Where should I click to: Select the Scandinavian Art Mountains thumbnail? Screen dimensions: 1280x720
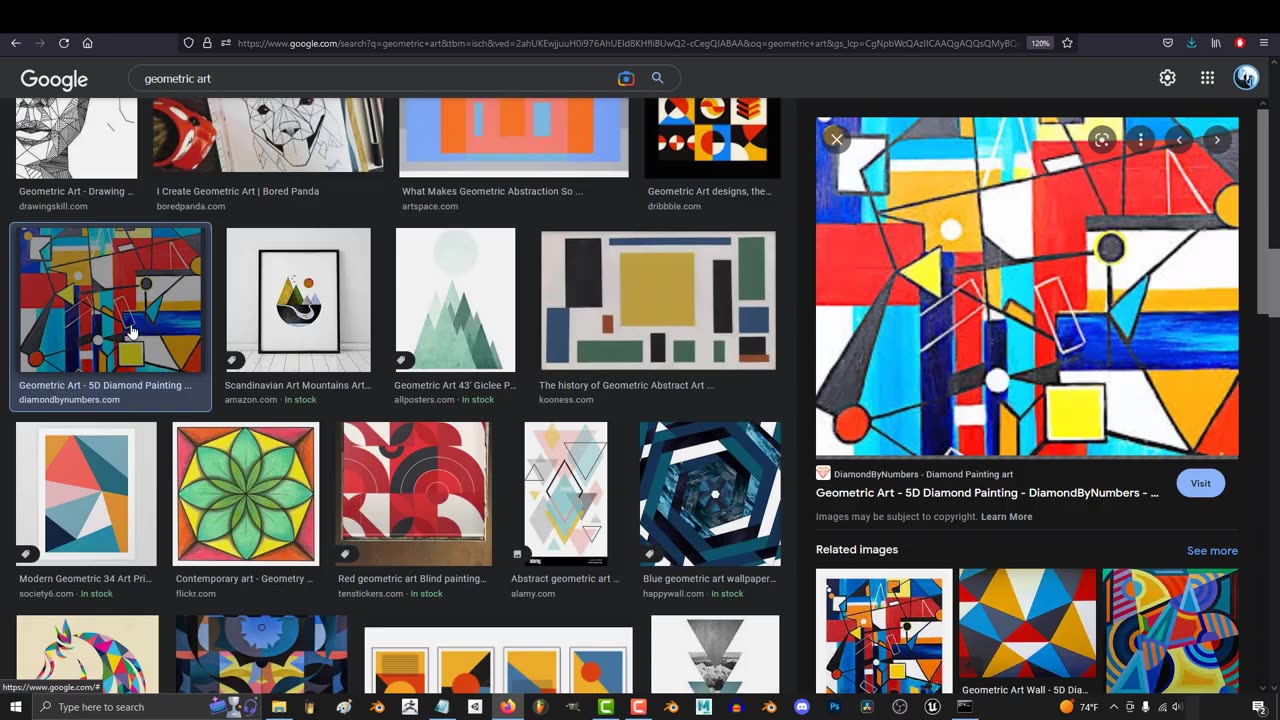[x=298, y=300]
